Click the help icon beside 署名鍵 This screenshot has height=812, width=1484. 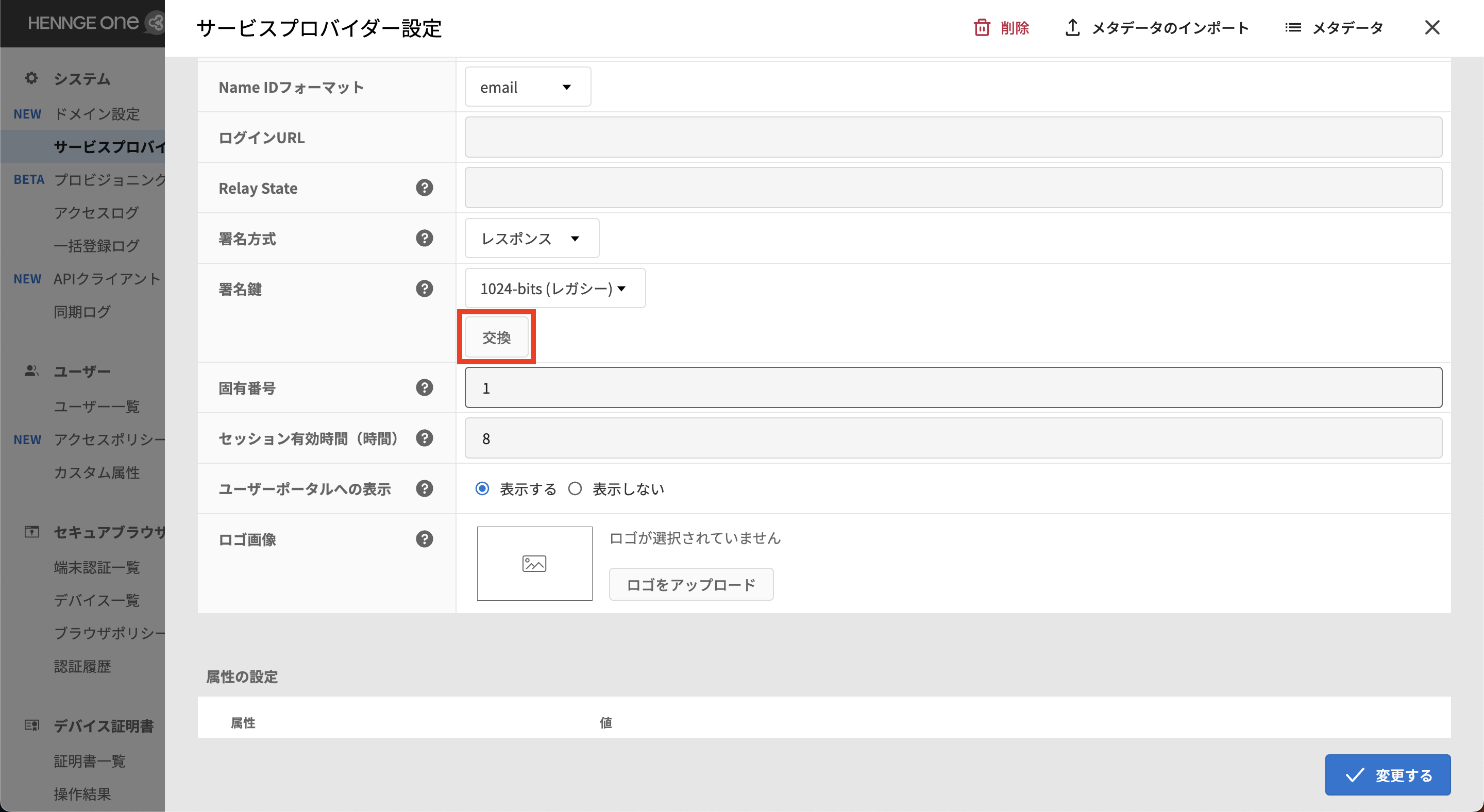(424, 289)
